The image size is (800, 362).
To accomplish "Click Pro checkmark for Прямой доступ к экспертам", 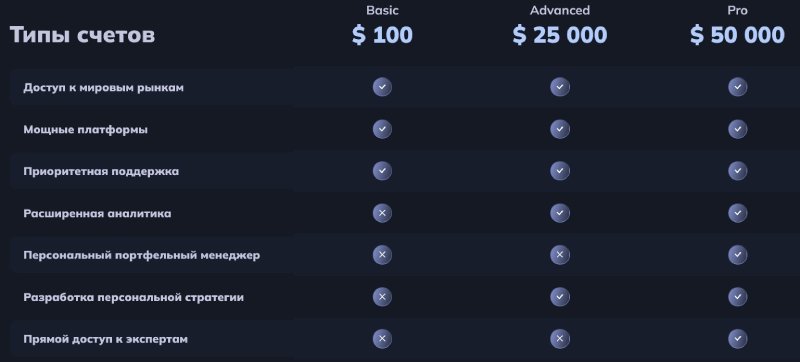I will point(737,339).
